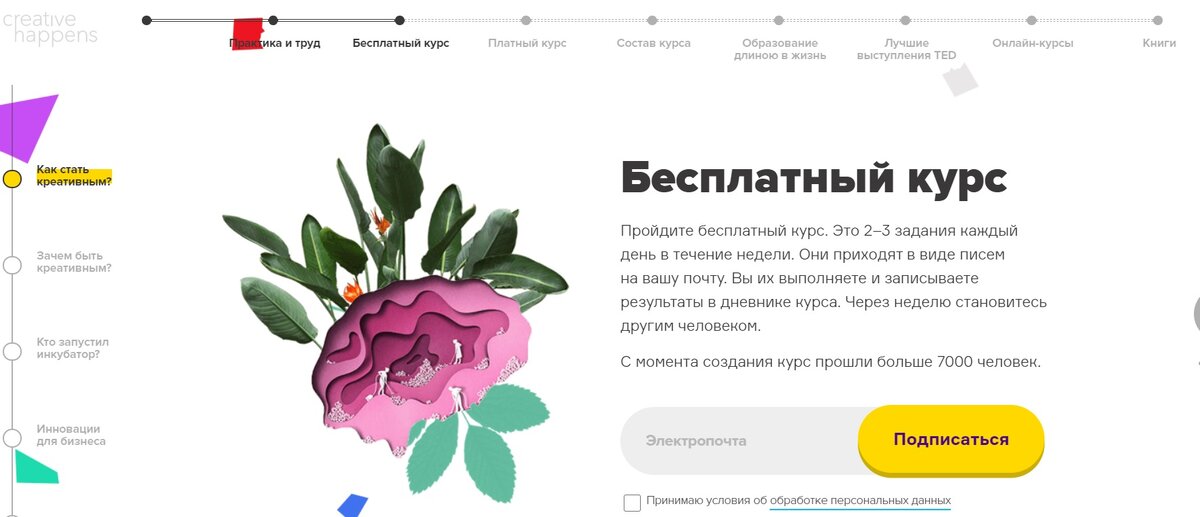Tick the personal data consent checkbox
This screenshot has height=517, width=1200.
pyautogui.click(x=632, y=502)
